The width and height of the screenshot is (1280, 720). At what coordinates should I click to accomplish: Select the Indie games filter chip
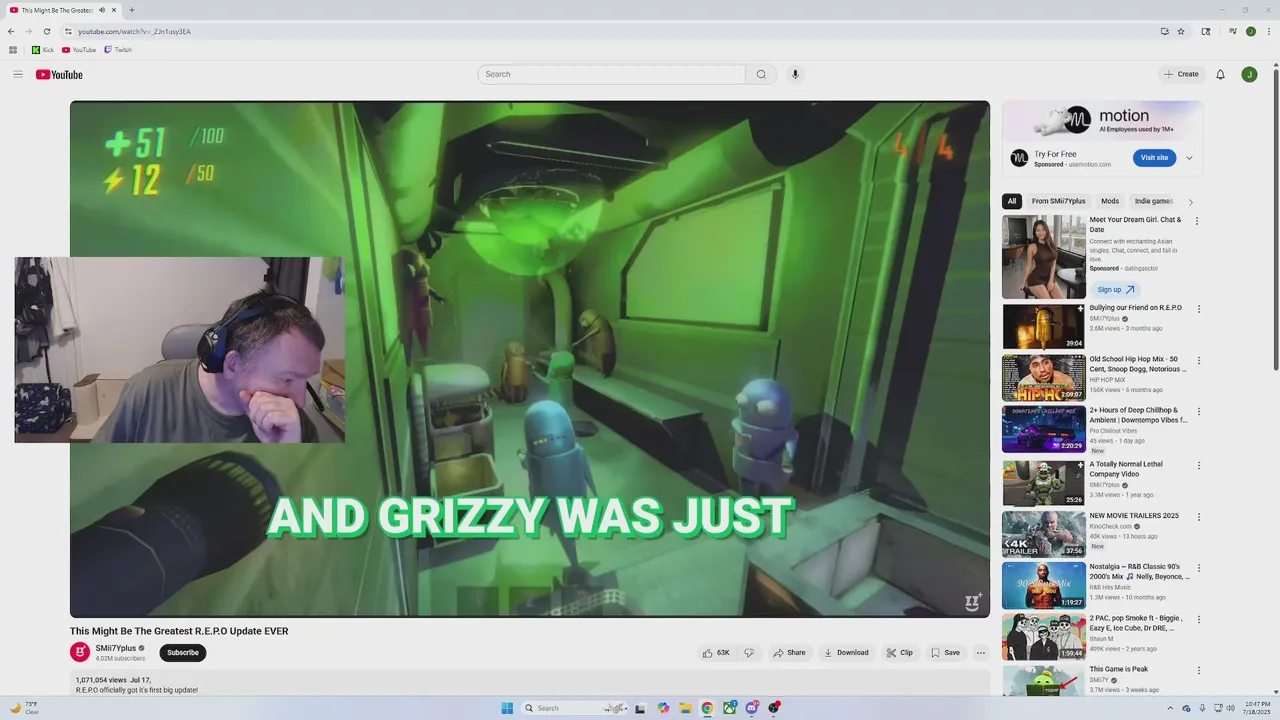pos(1153,201)
